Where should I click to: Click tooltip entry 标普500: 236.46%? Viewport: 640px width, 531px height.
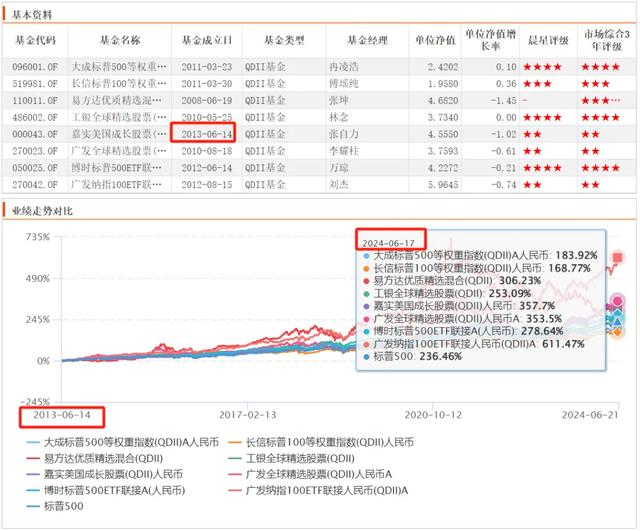click(413, 356)
